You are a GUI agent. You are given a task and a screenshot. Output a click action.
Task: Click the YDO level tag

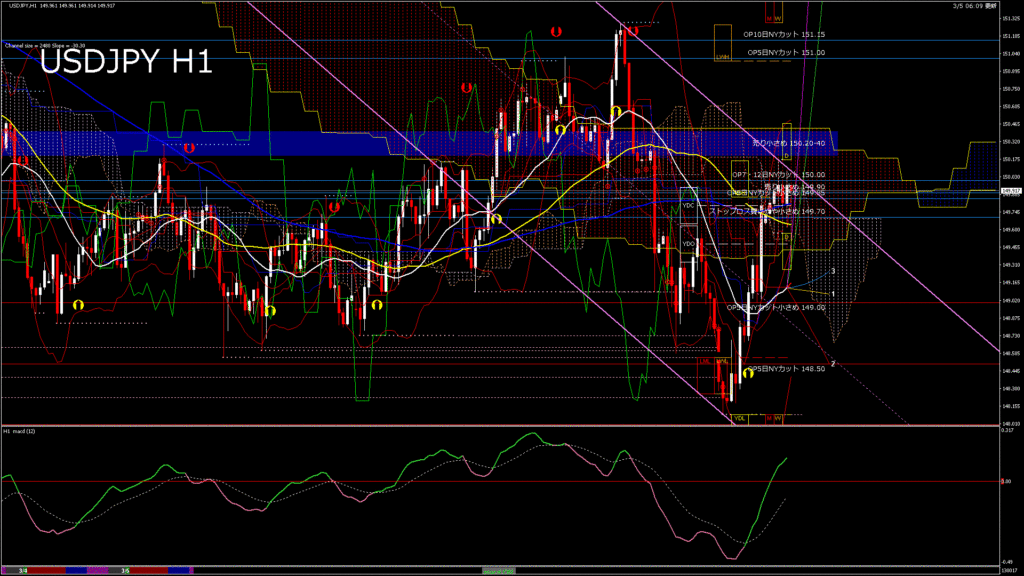point(688,243)
